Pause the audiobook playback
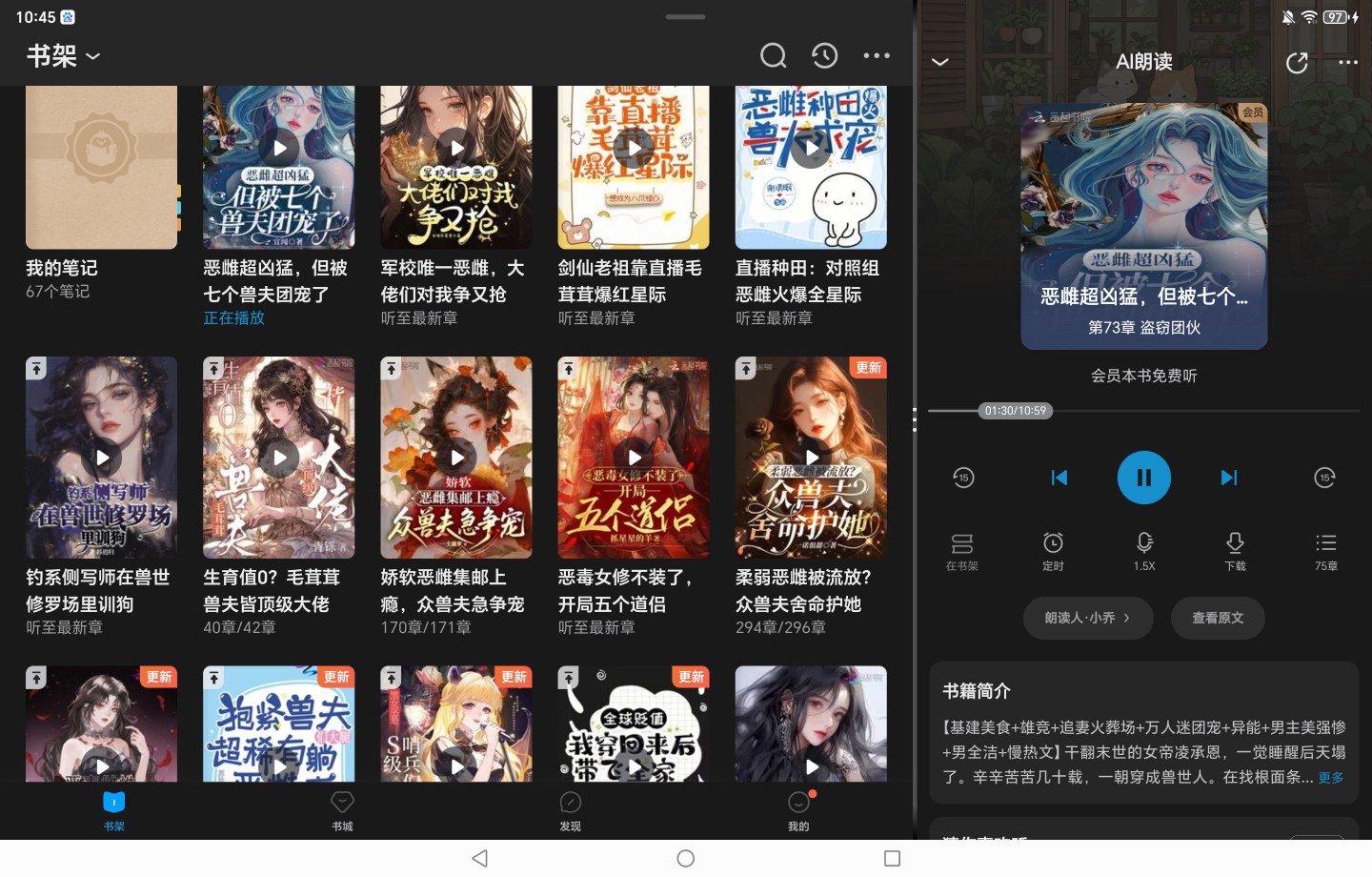1372x877 pixels. (x=1143, y=478)
